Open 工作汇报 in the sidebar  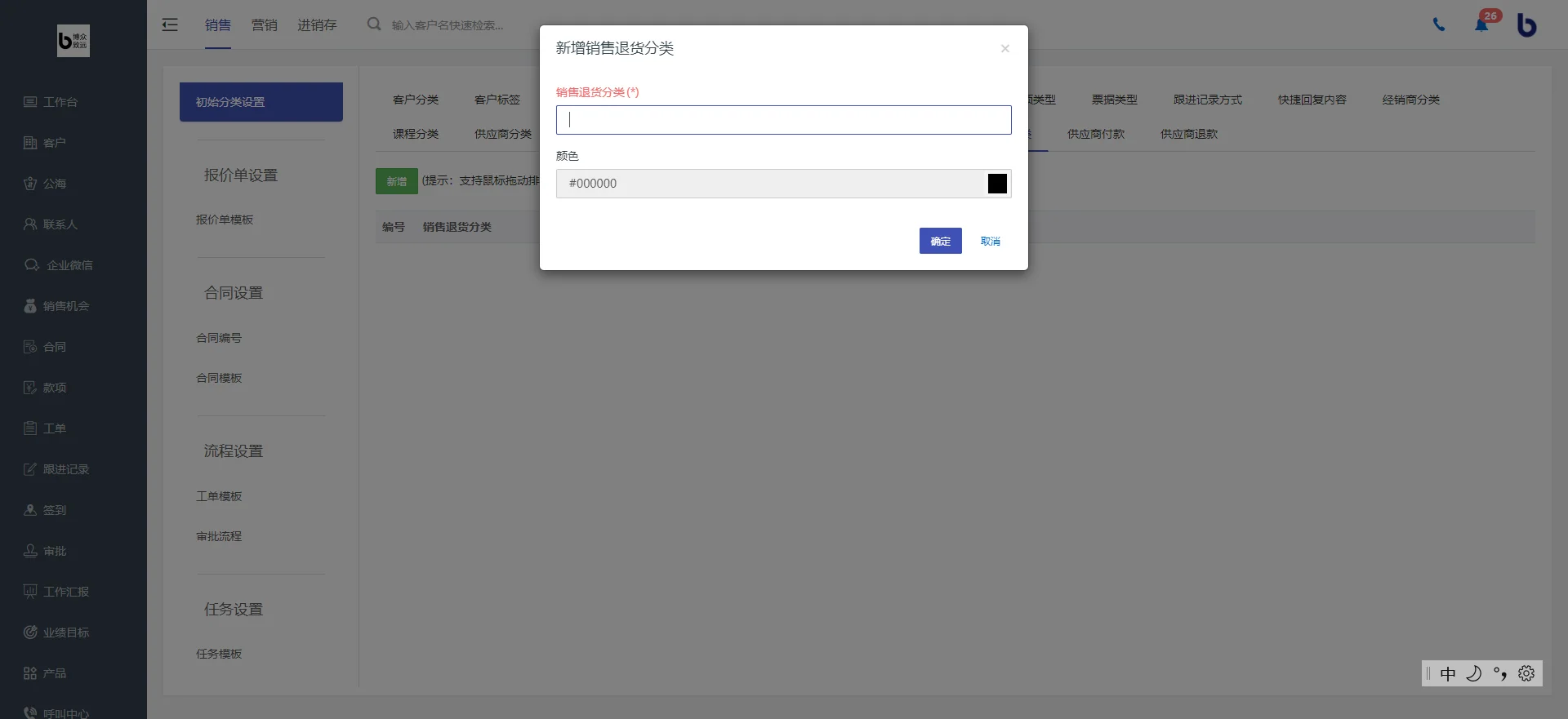[56, 592]
